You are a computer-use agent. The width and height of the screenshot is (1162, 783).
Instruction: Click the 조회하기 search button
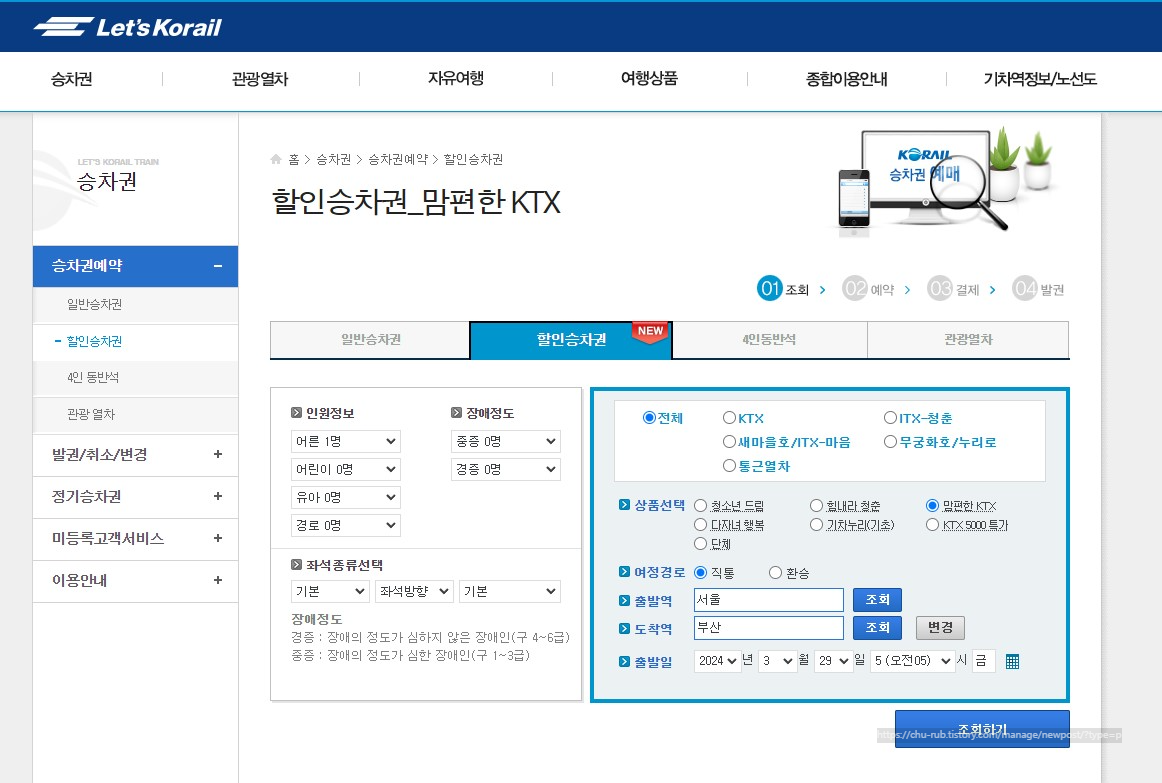tap(982, 729)
